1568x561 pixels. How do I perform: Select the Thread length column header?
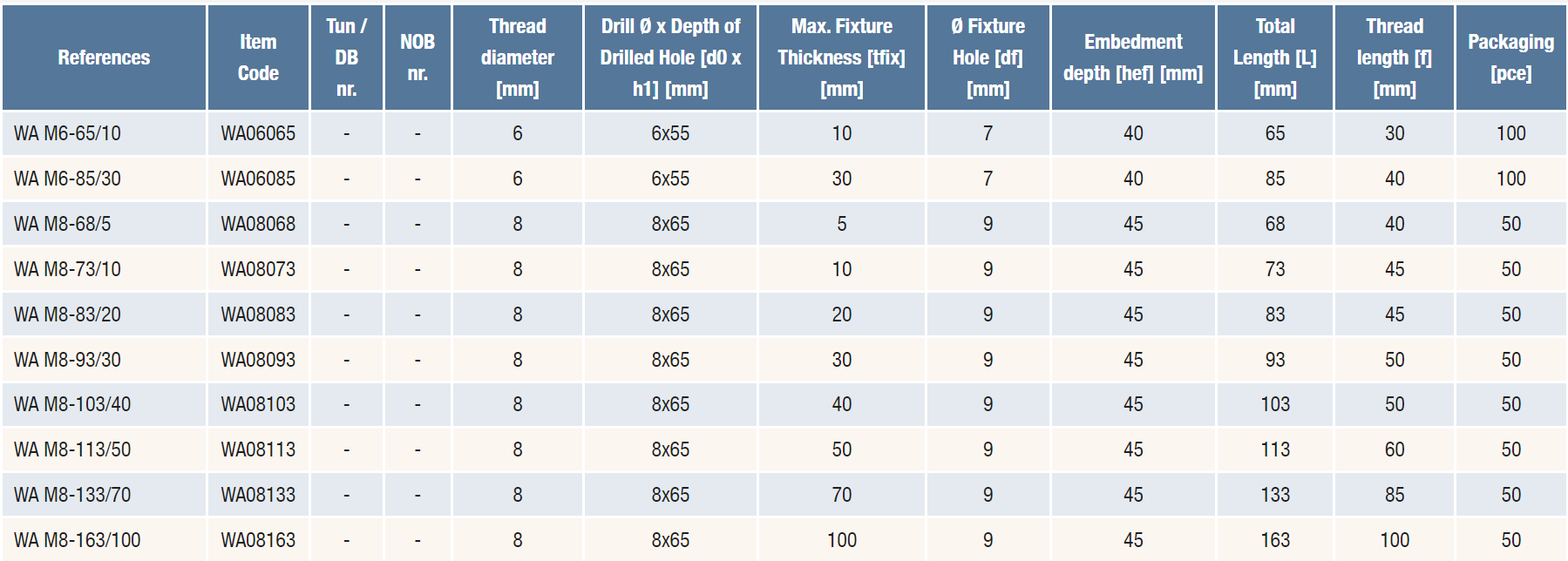[1394, 57]
